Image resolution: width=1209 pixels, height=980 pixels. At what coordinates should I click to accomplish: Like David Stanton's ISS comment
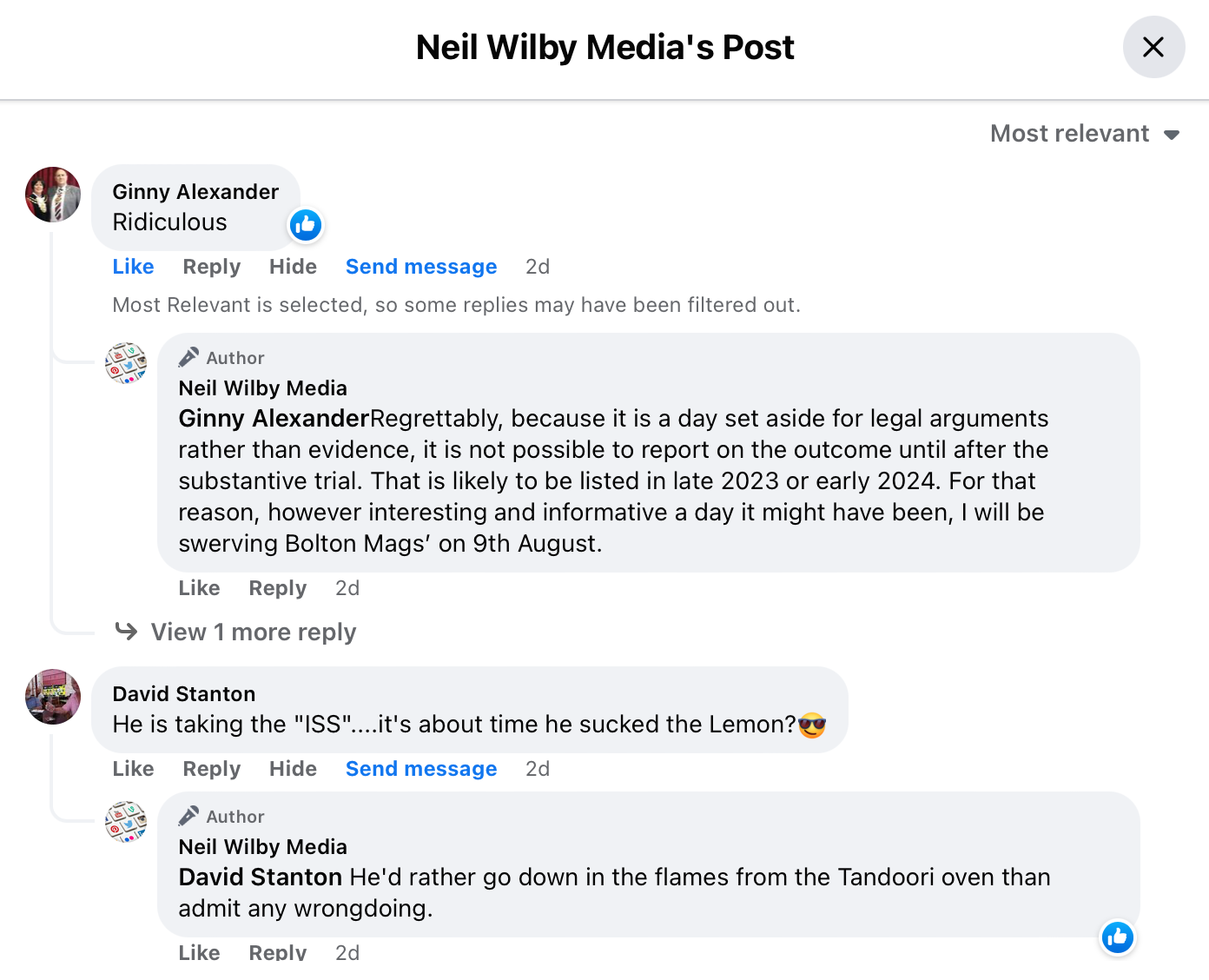(x=132, y=769)
